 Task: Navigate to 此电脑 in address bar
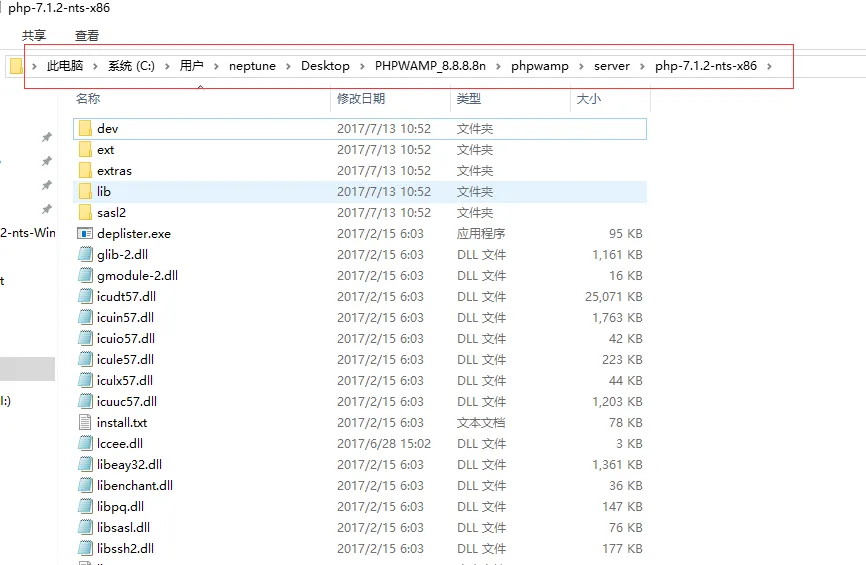click(65, 66)
